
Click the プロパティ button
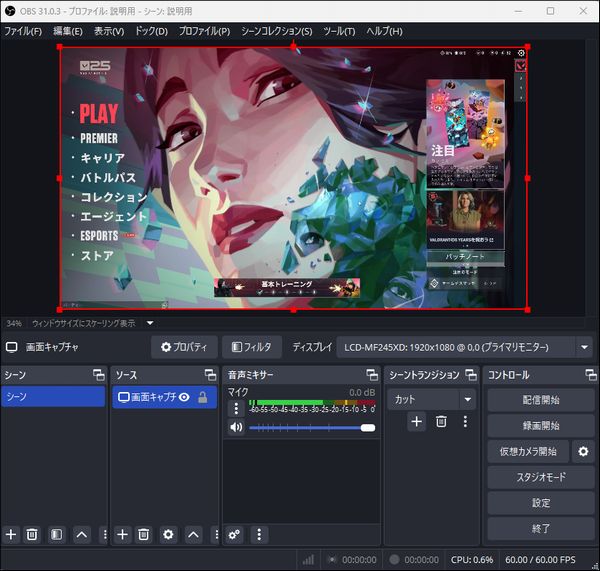[184, 347]
